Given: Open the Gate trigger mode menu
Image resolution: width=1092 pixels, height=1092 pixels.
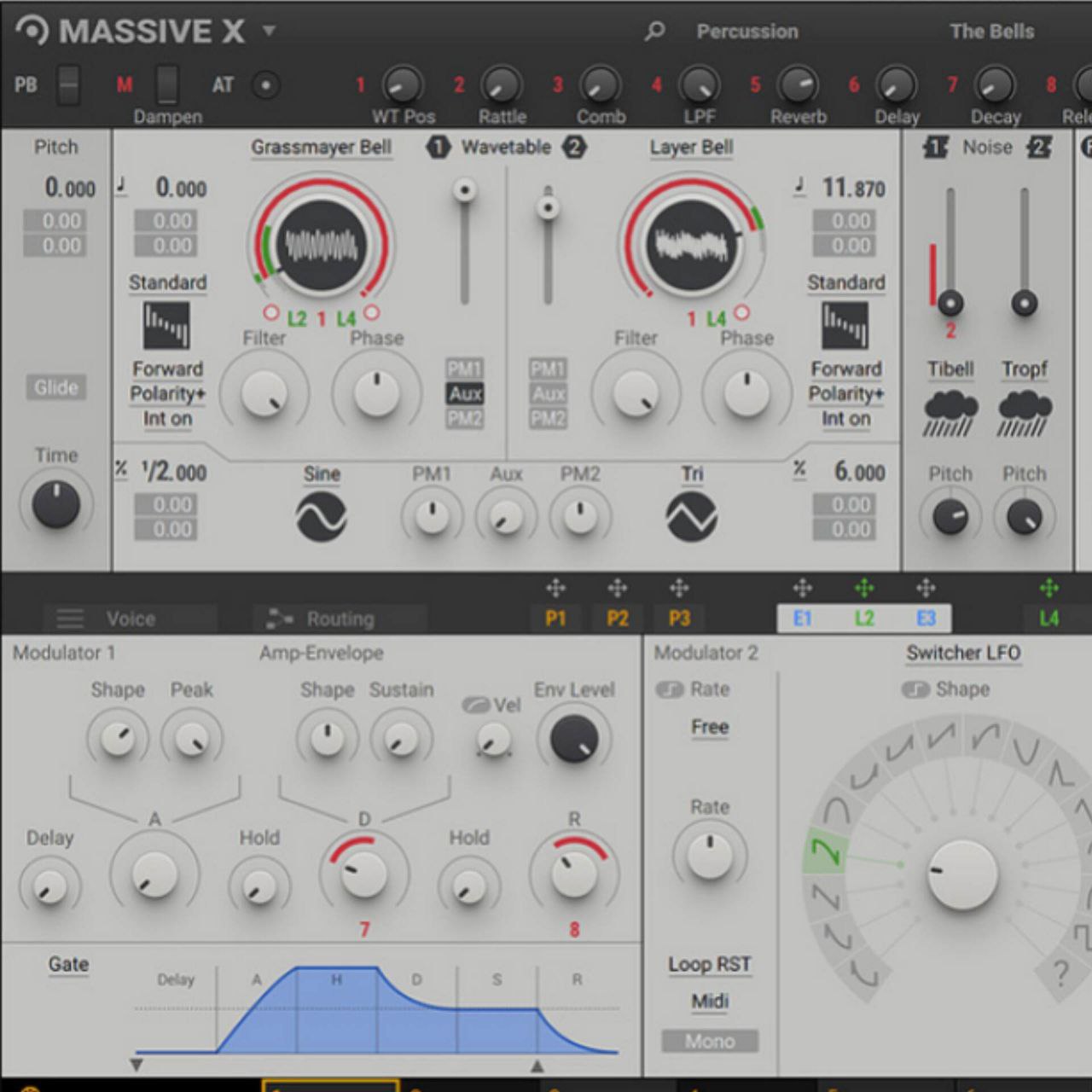Looking at the screenshot, I should [x=68, y=965].
